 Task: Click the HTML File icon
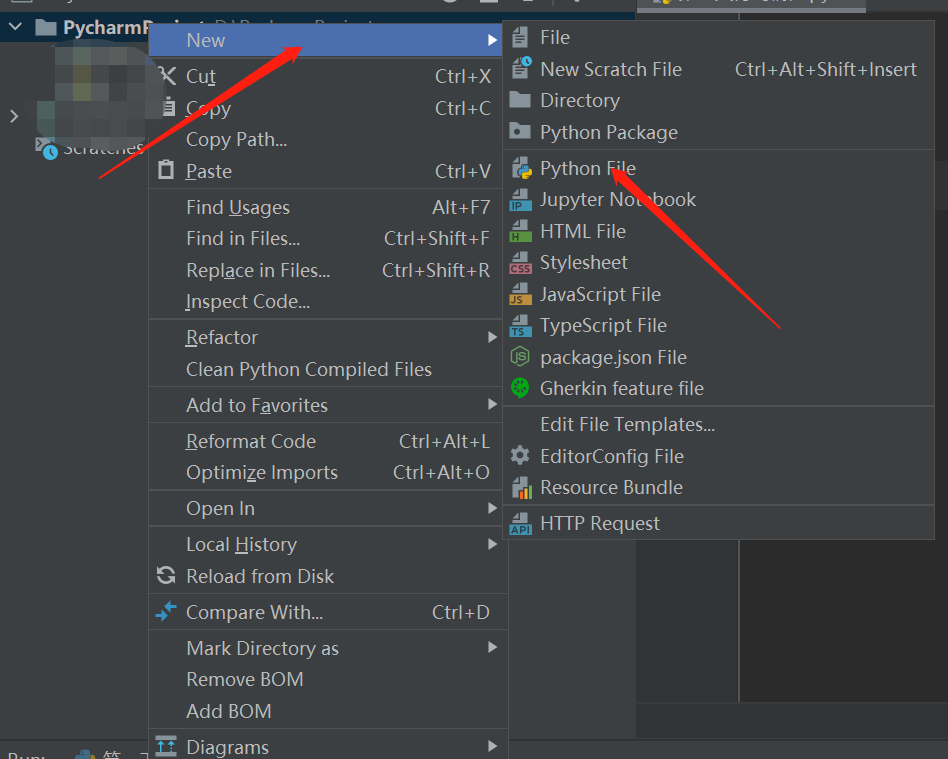click(x=520, y=231)
